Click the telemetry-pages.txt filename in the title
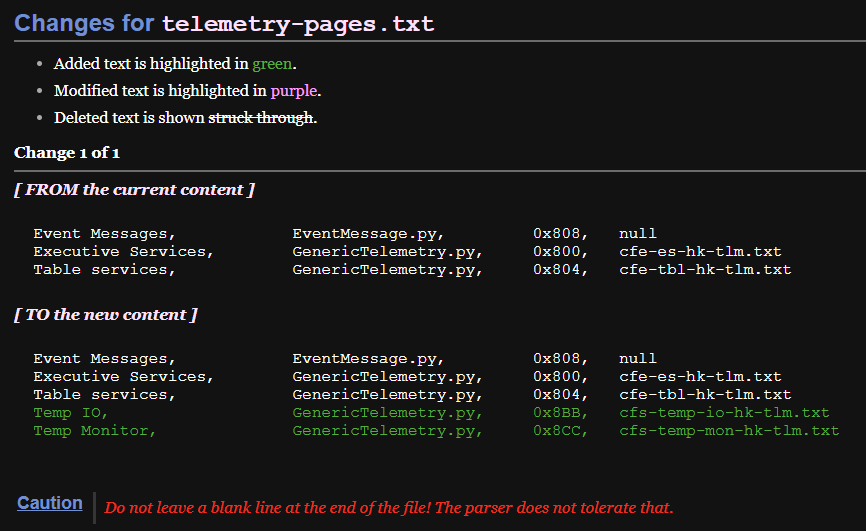Viewport: 866px width, 531px height. [x=297, y=23]
